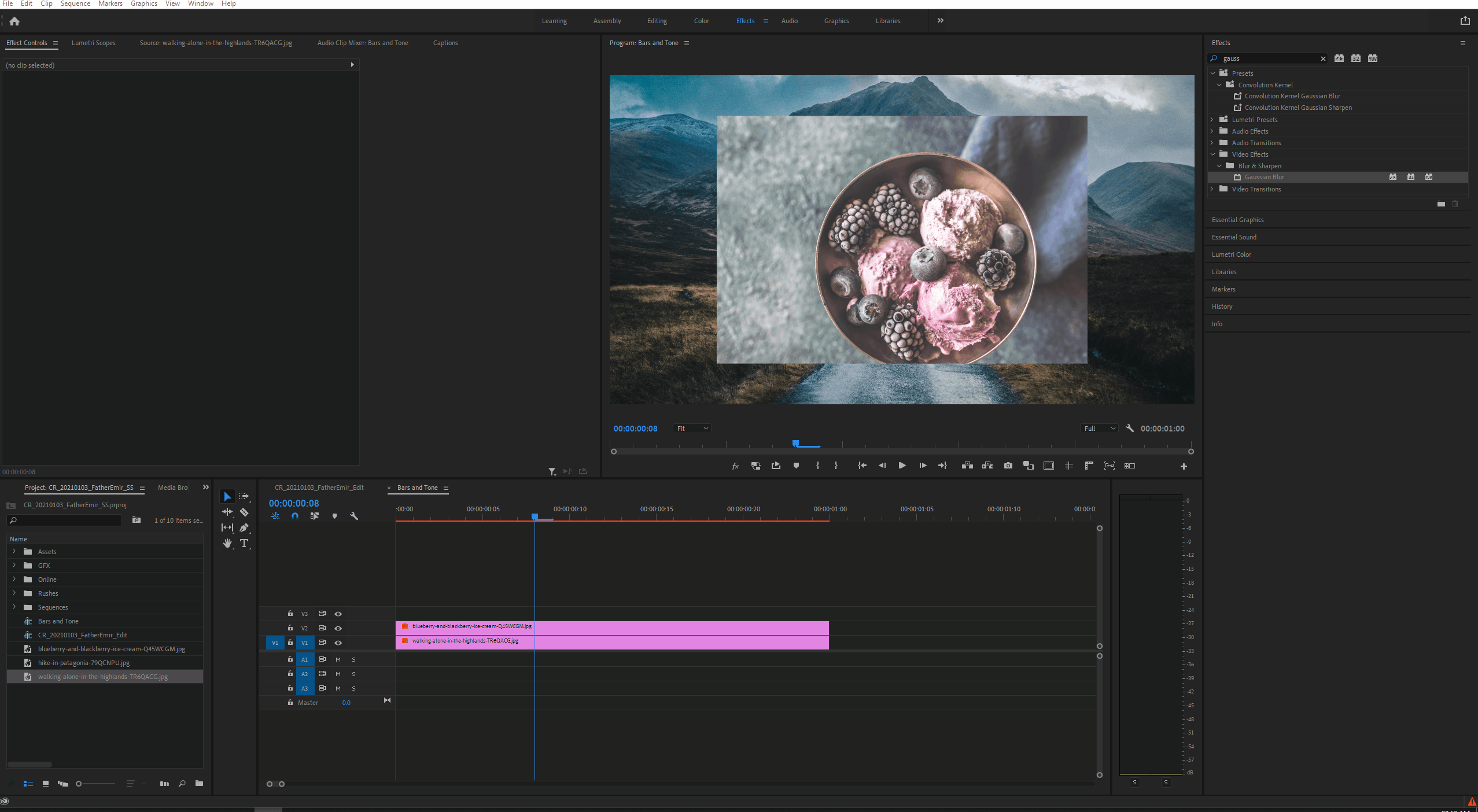Expand the Lumetri Presets folder

pos(1212,120)
